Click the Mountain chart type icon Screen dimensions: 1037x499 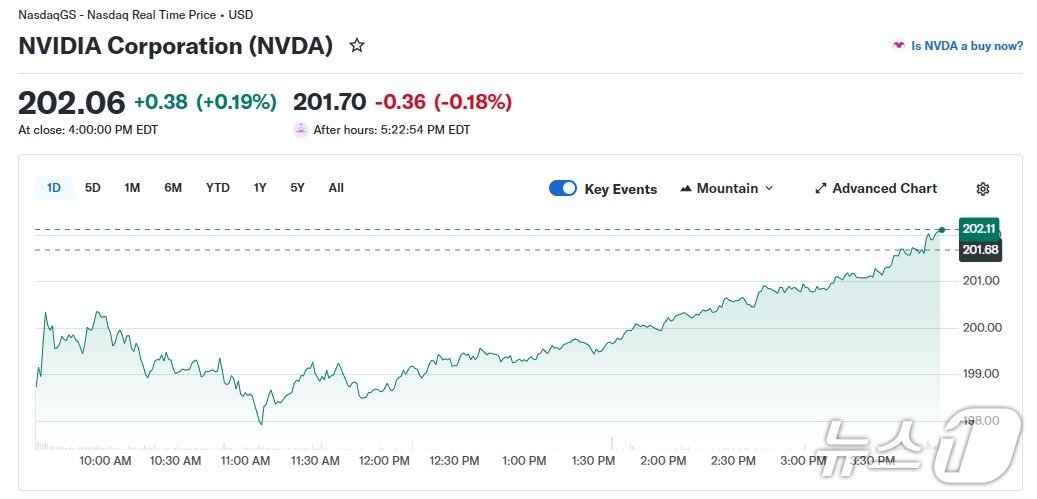tap(686, 189)
